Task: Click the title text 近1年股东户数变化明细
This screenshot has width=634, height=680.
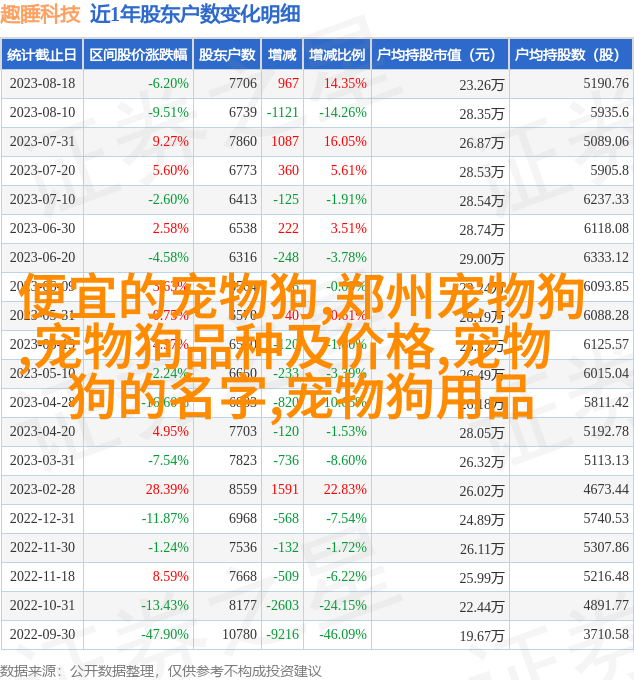Action: 195,14
